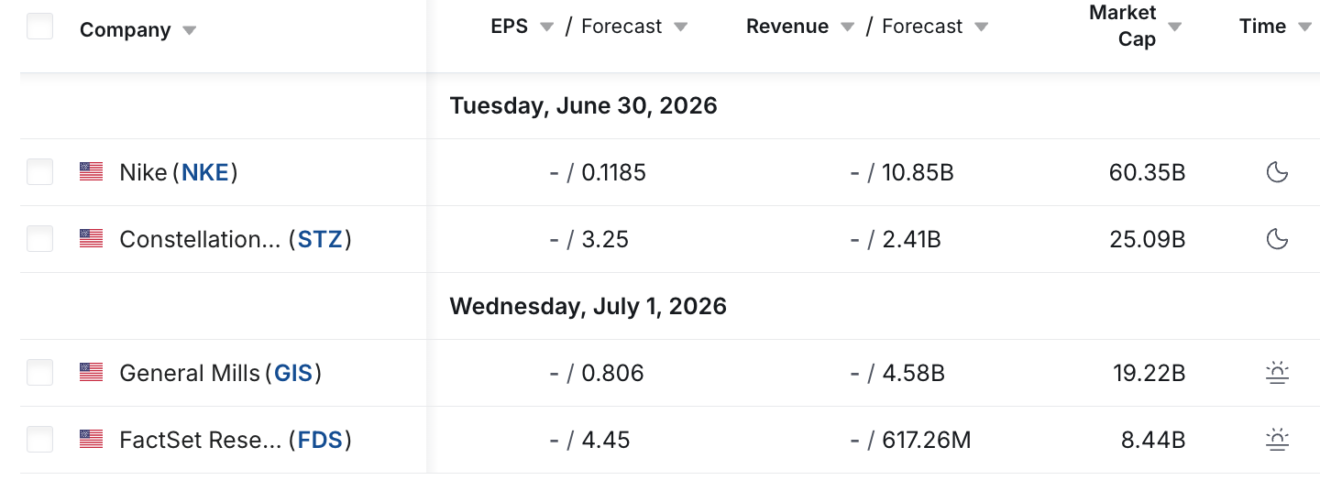Sort by Time column arrow
This screenshot has height=491, width=1320.
pyautogui.click(x=1304, y=27)
